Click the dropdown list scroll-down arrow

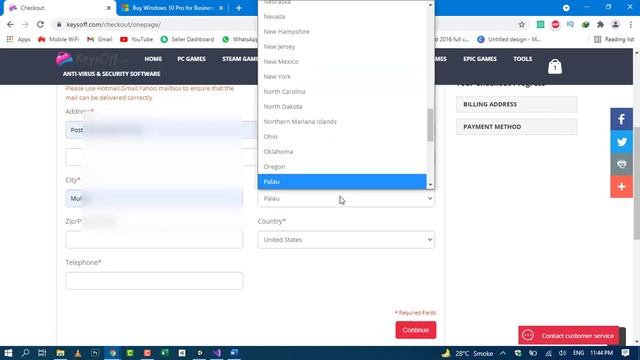430,185
